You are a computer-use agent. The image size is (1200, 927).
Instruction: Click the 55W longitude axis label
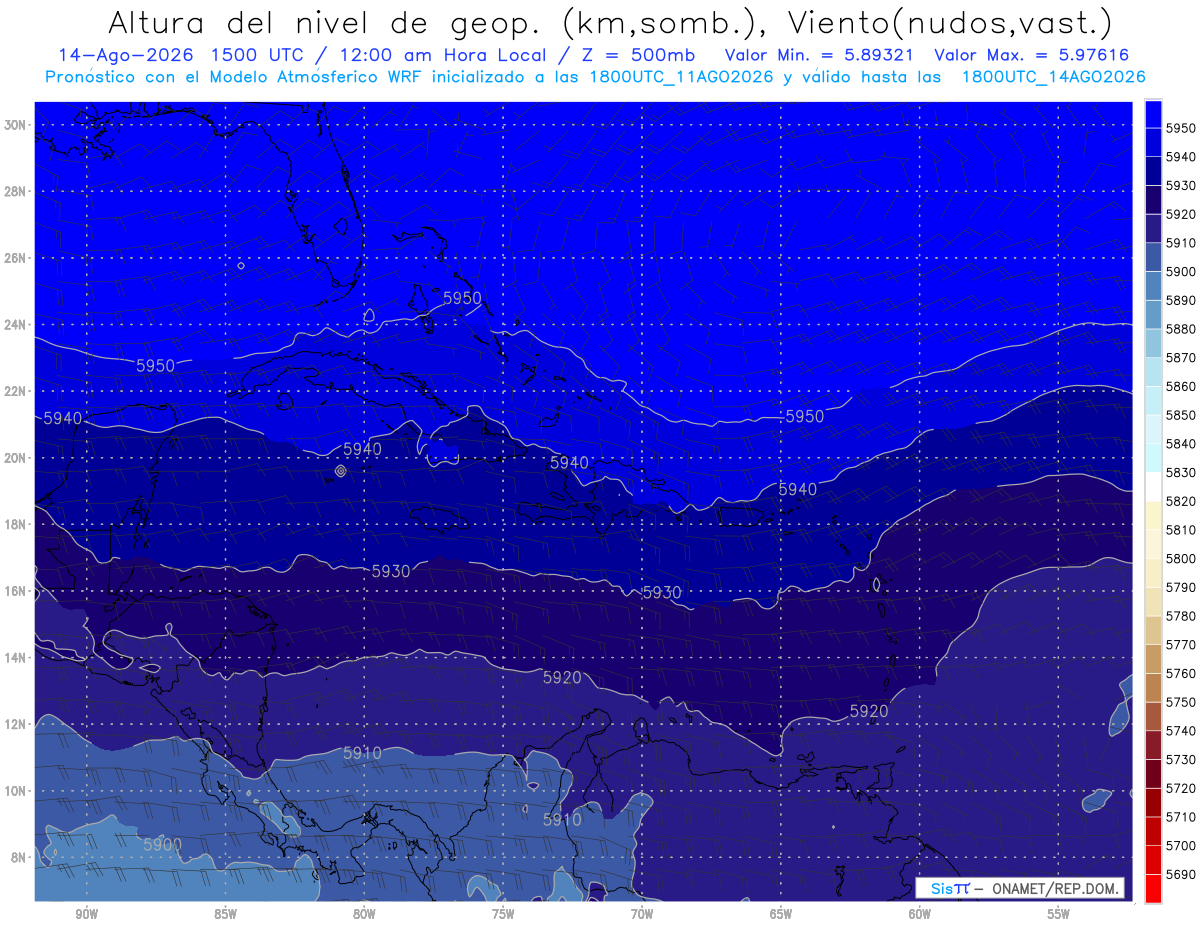click(1059, 914)
